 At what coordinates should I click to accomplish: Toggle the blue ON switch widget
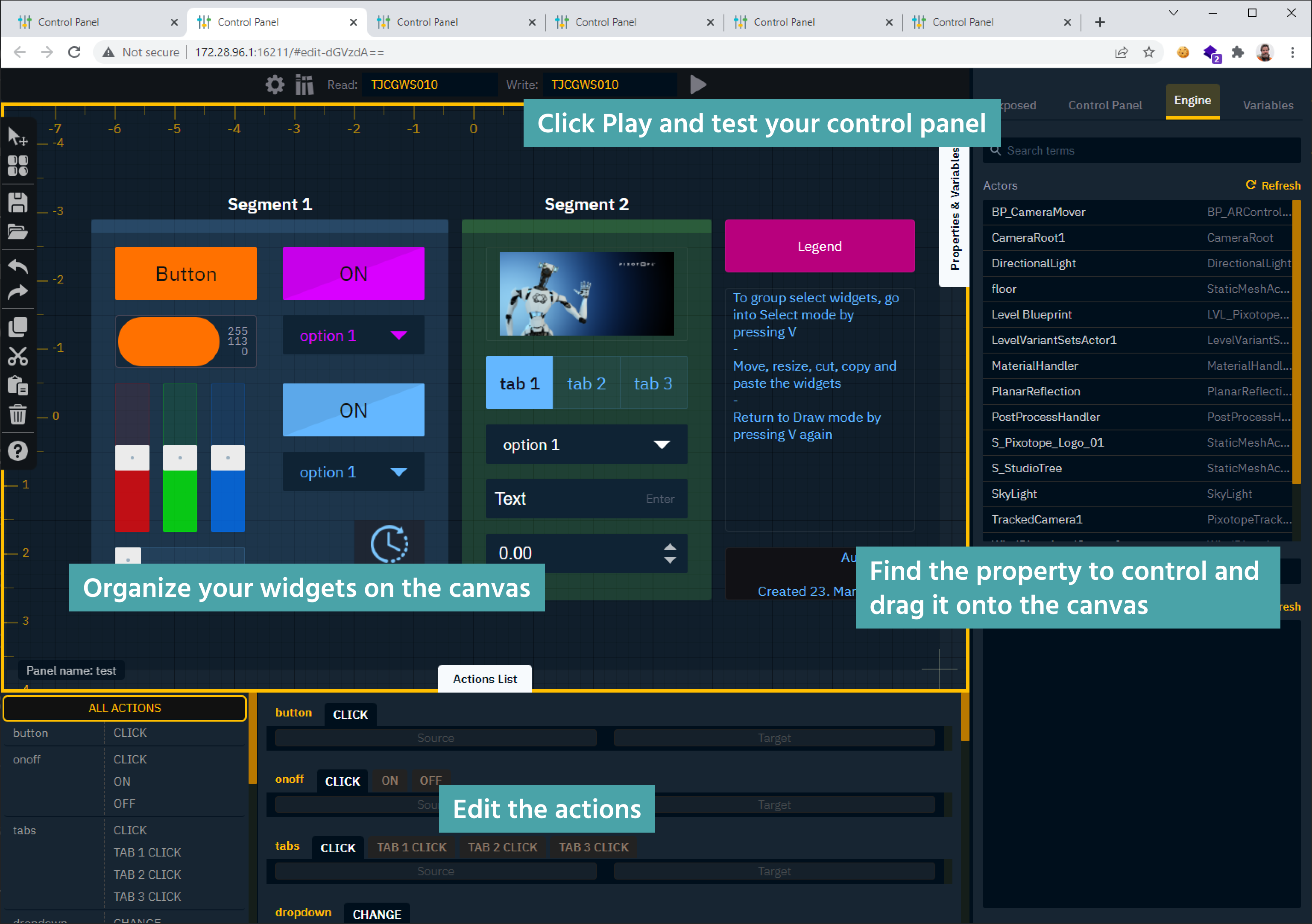click(x=353, y=410)
